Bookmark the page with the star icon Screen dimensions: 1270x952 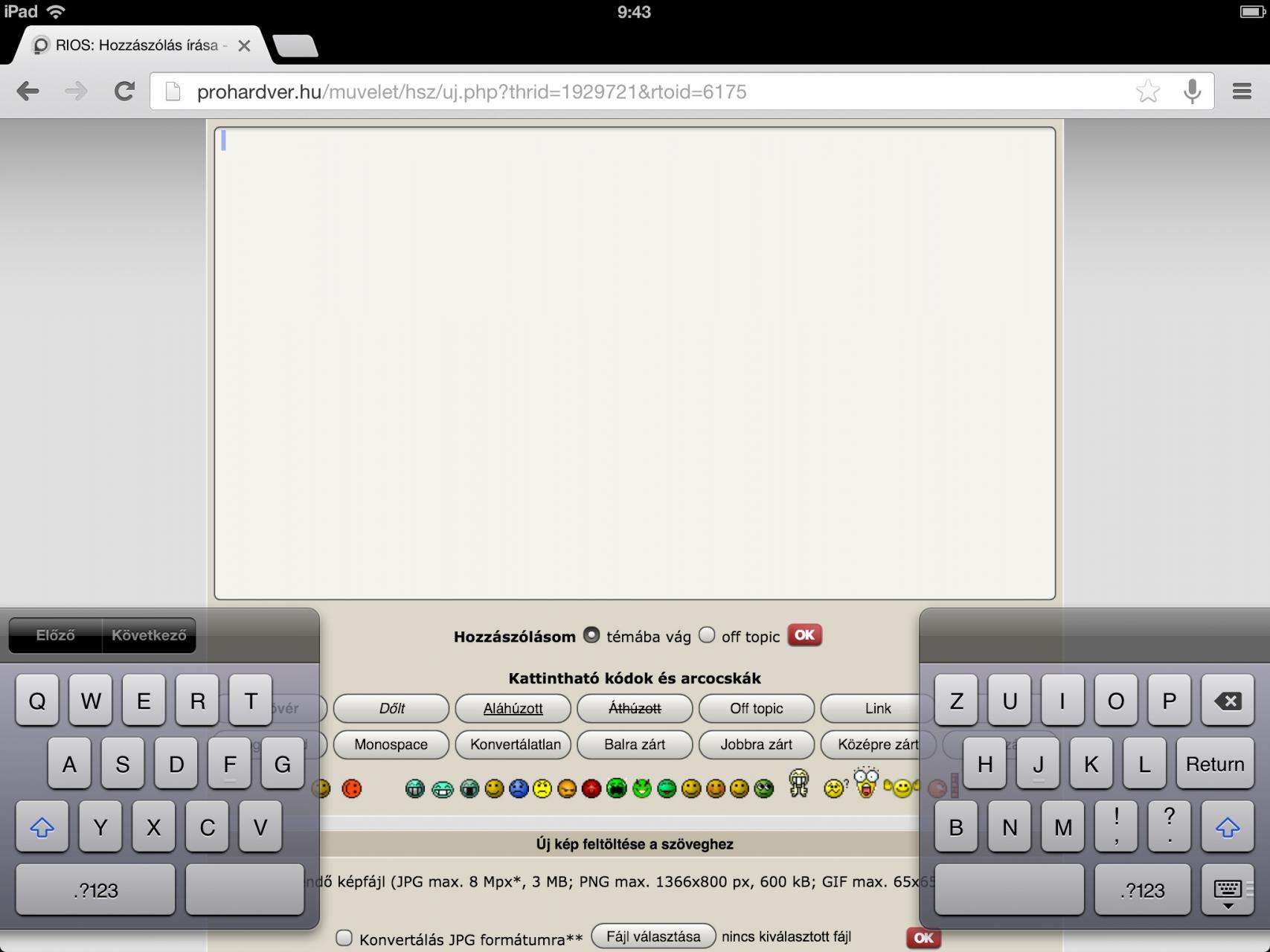pos(1148,91)
